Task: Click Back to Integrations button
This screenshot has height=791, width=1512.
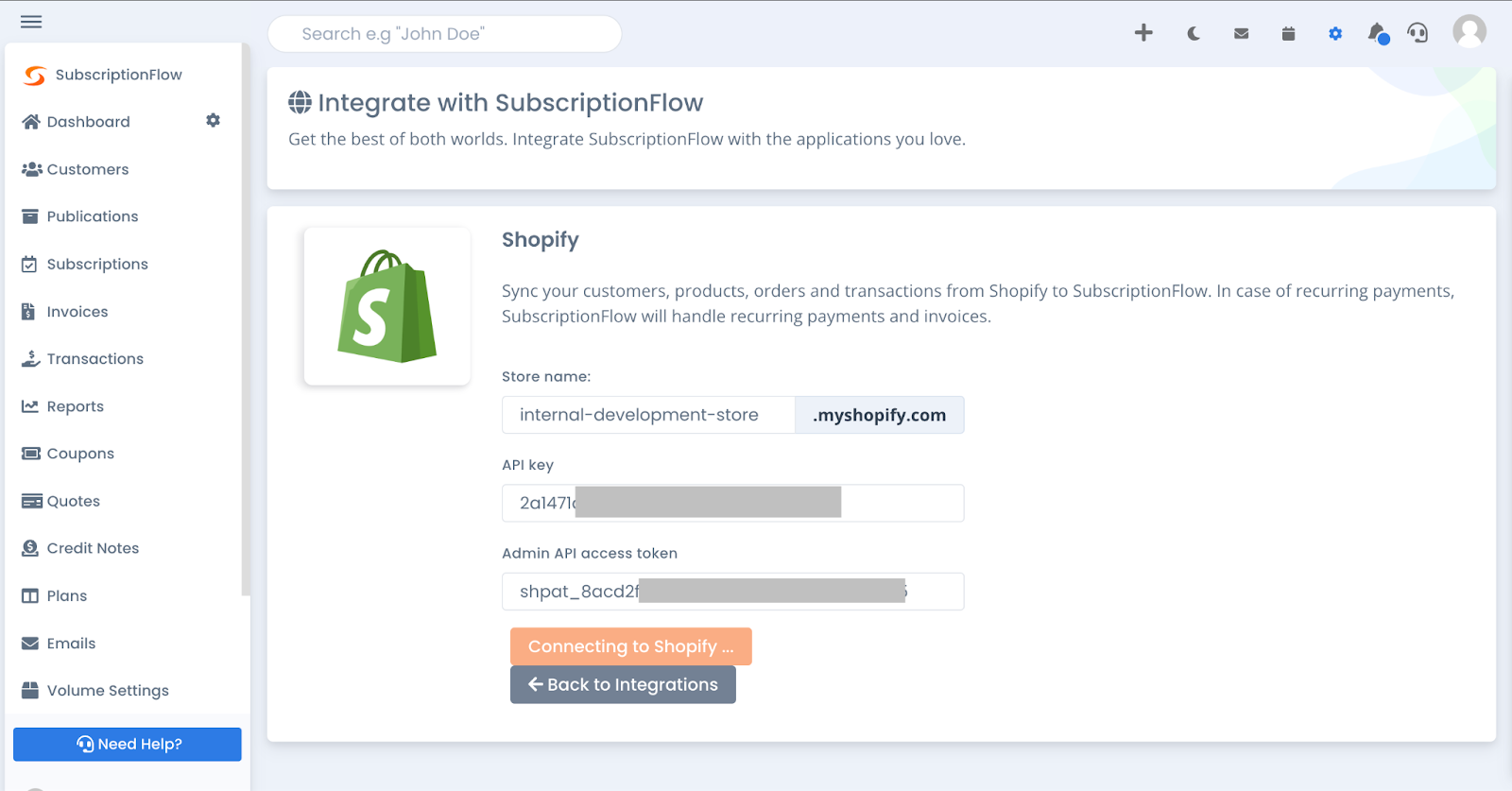Action: tap(623, 684)
